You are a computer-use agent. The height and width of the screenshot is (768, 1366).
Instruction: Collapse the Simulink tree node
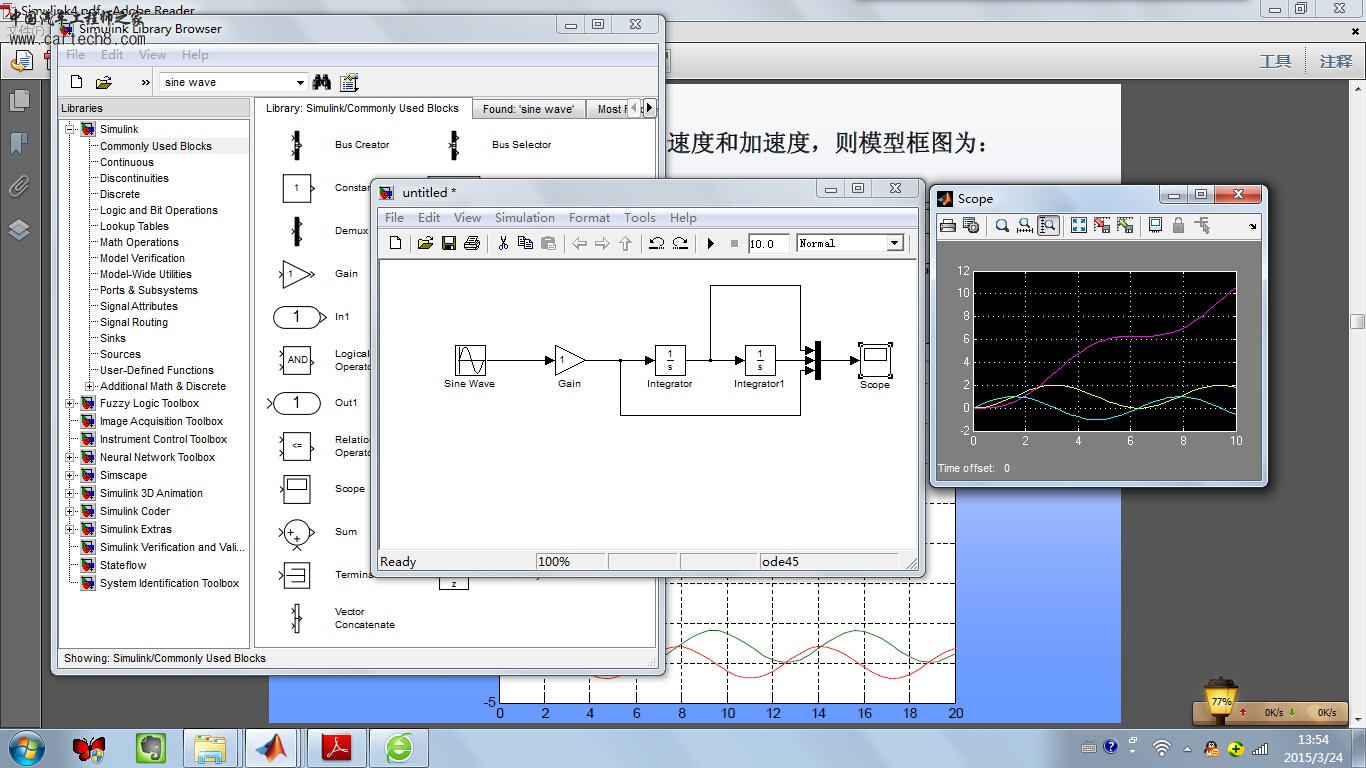pyautogui.click(x=71, y=128)
